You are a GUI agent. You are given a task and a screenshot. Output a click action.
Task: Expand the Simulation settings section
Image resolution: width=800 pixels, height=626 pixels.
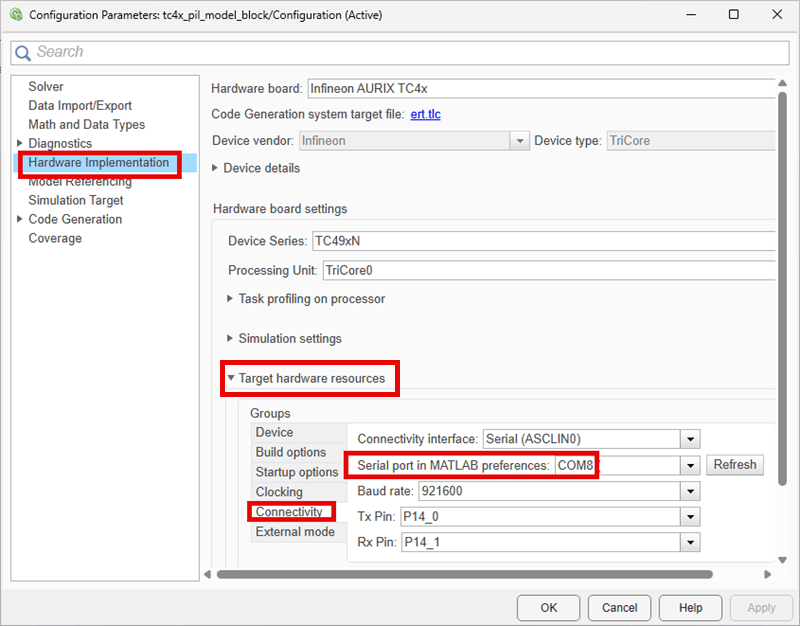(x=230, y=338)
